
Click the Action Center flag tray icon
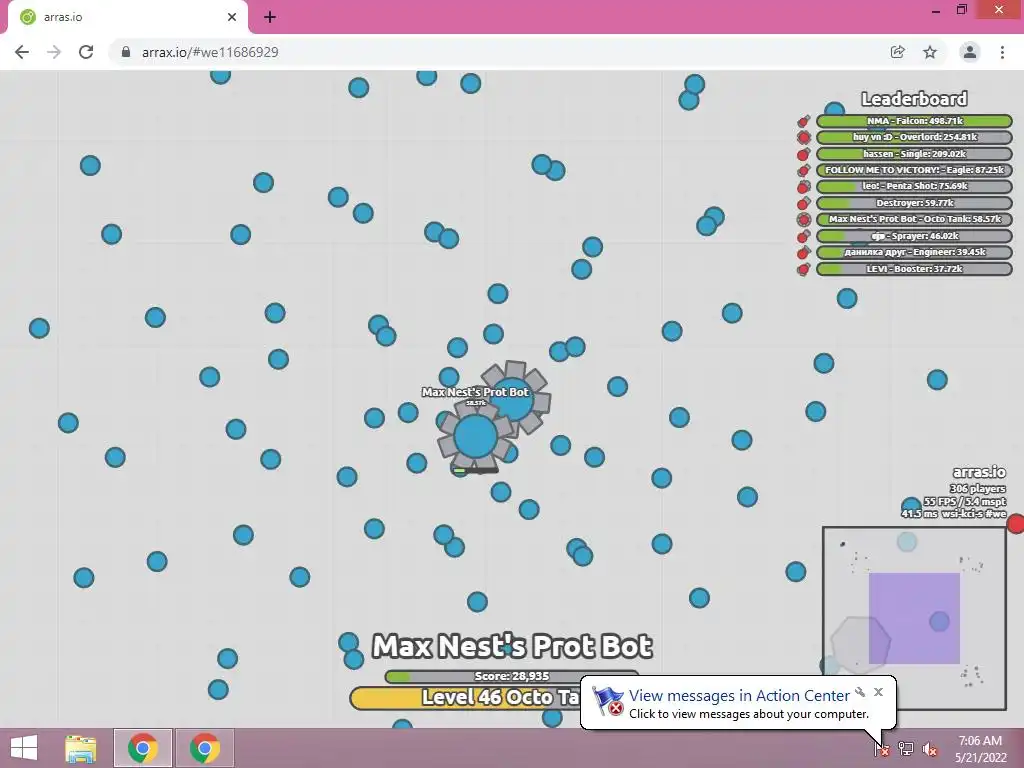click(881, 748)
